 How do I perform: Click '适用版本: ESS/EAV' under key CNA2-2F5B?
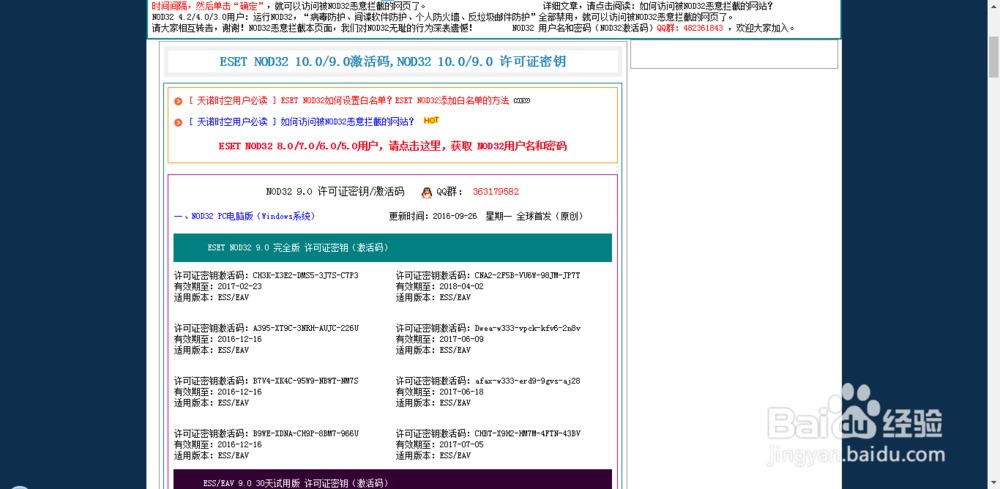(x=433, y=297)
